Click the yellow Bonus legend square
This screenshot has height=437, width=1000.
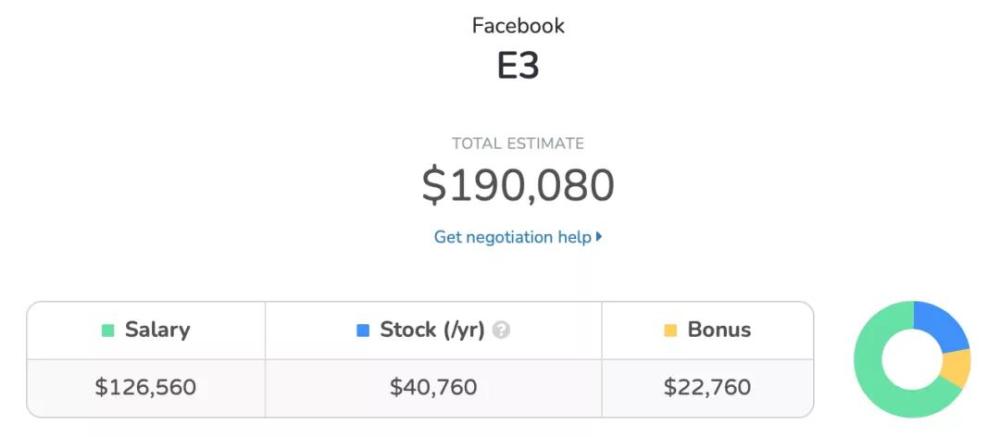[x=670, y=330]
